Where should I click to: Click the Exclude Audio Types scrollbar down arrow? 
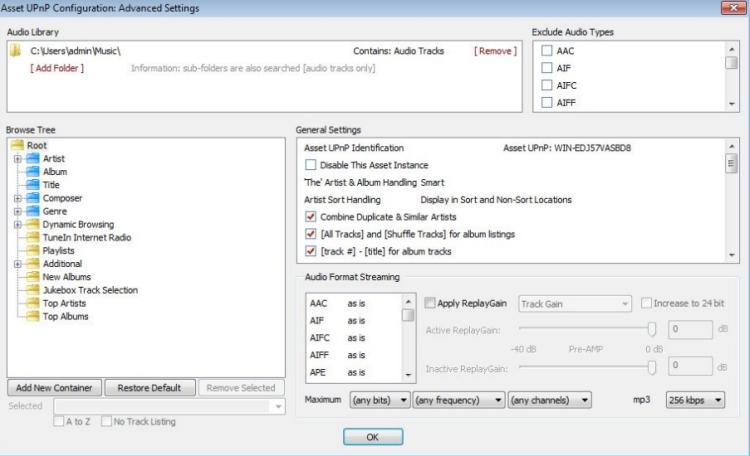[731, 104]
